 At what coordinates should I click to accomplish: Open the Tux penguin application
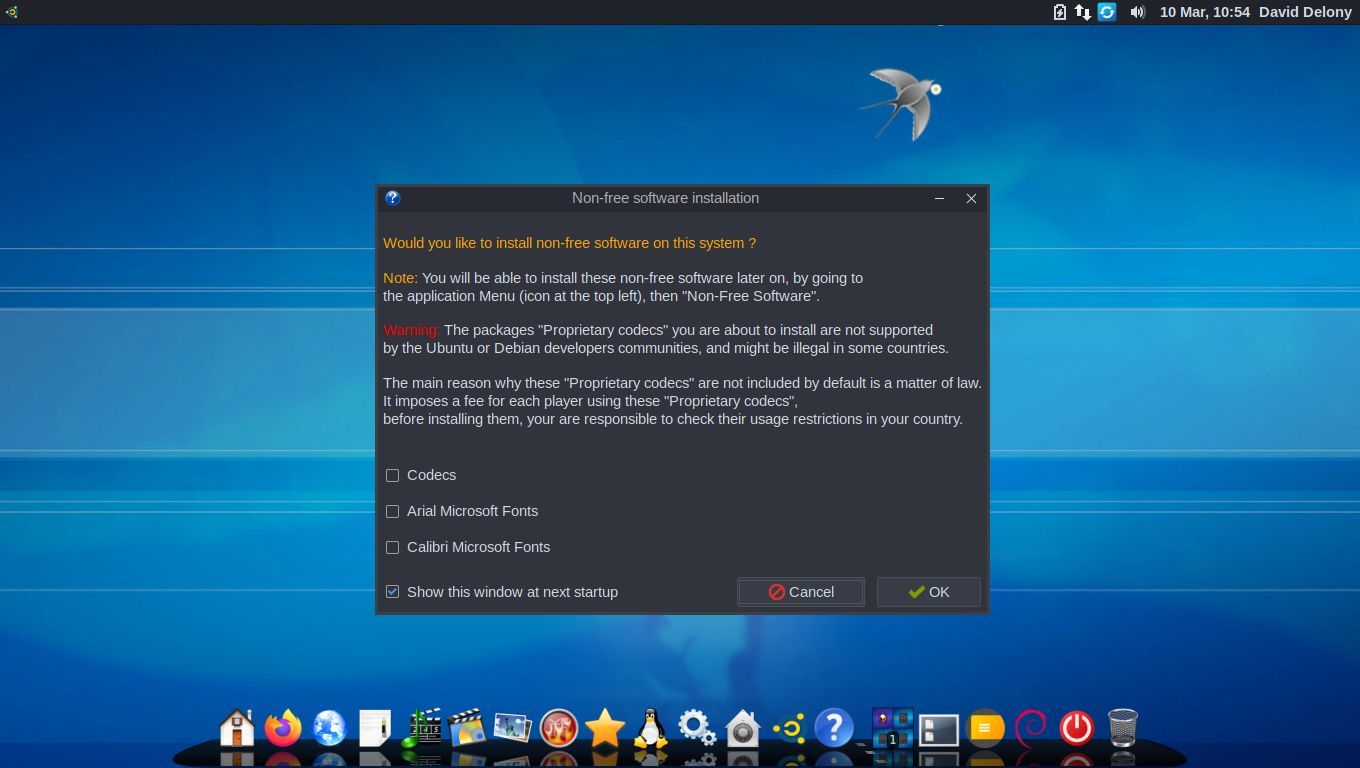[x=648, y=728]
